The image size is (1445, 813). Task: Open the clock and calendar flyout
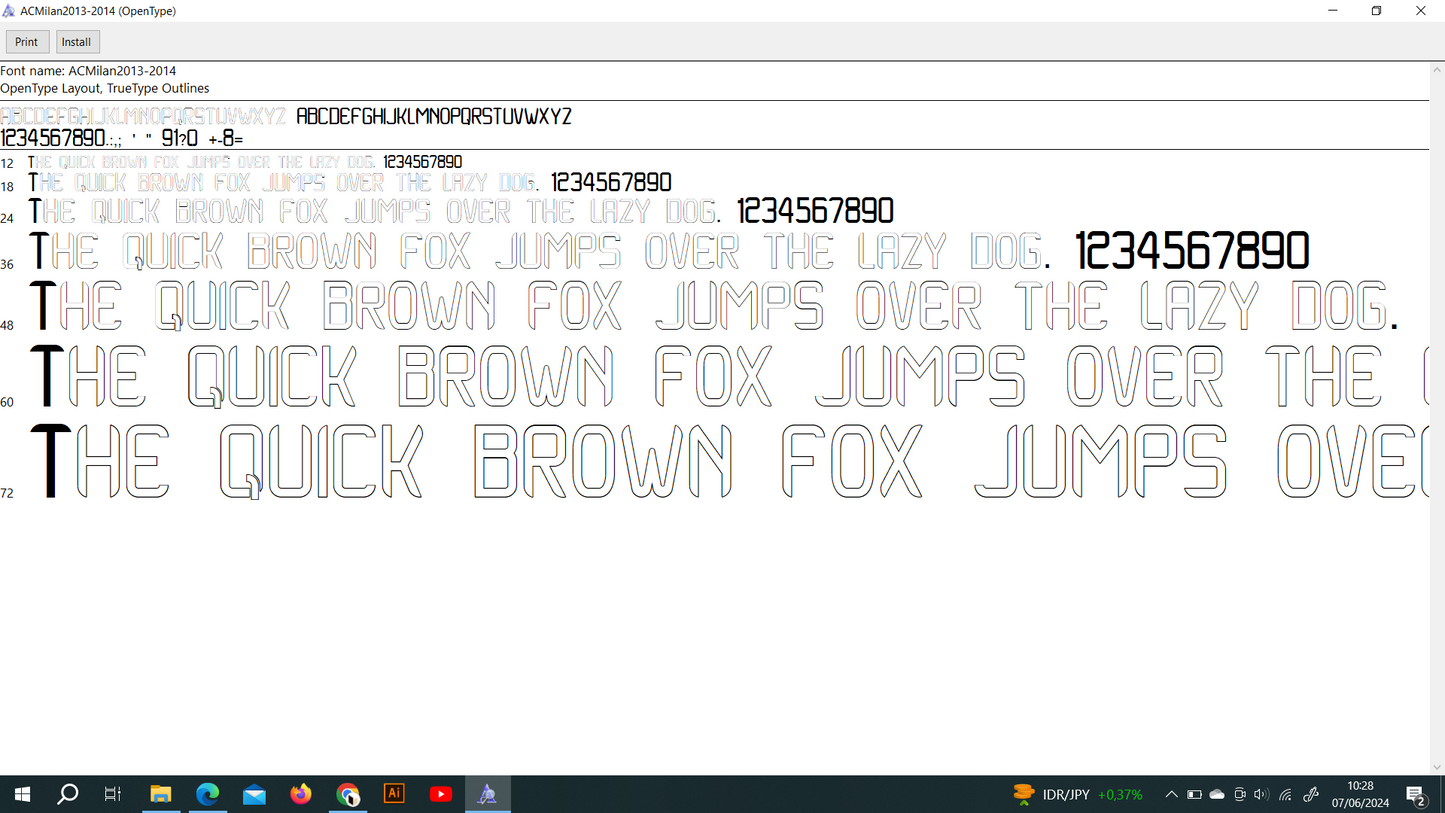coord(1360,795)
